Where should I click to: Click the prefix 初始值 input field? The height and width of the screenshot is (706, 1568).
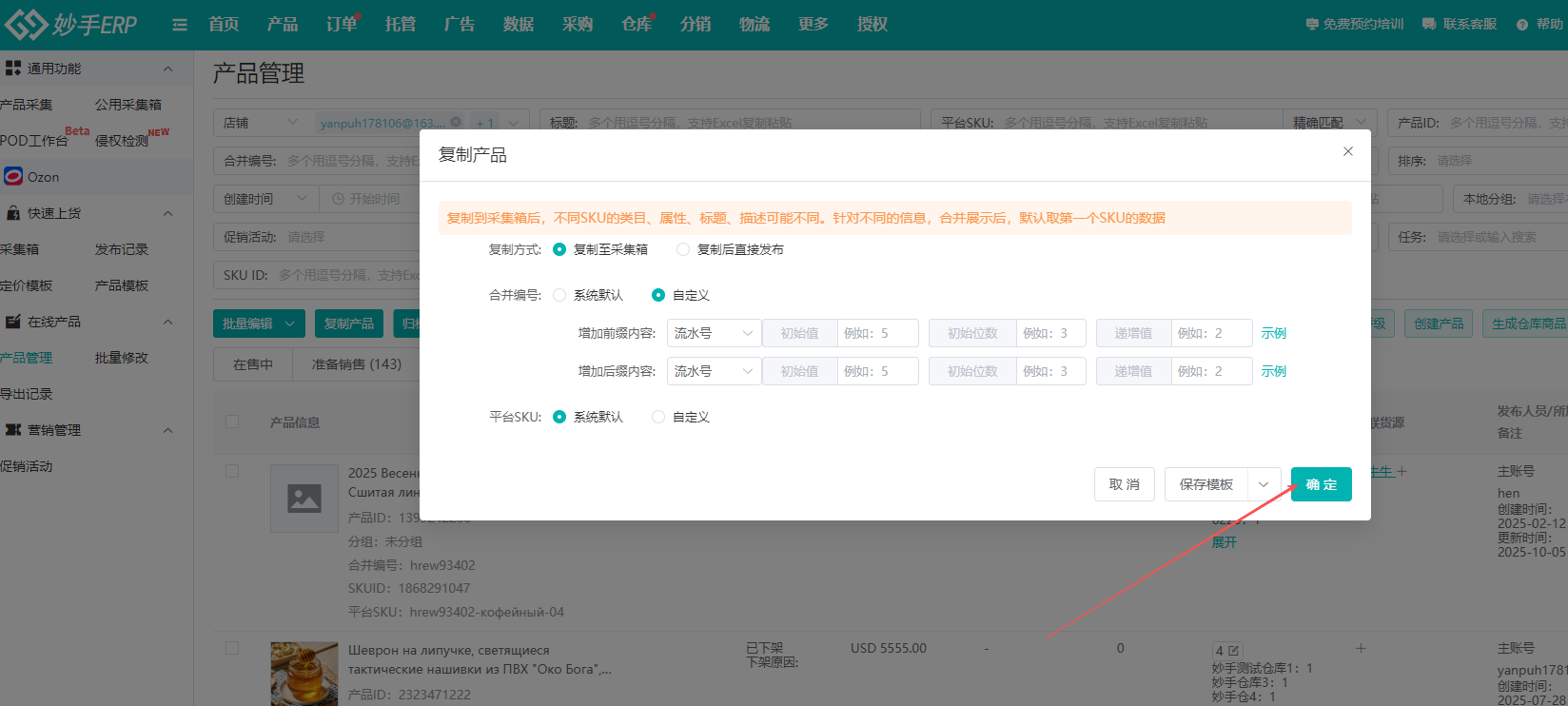coord(877,333)
